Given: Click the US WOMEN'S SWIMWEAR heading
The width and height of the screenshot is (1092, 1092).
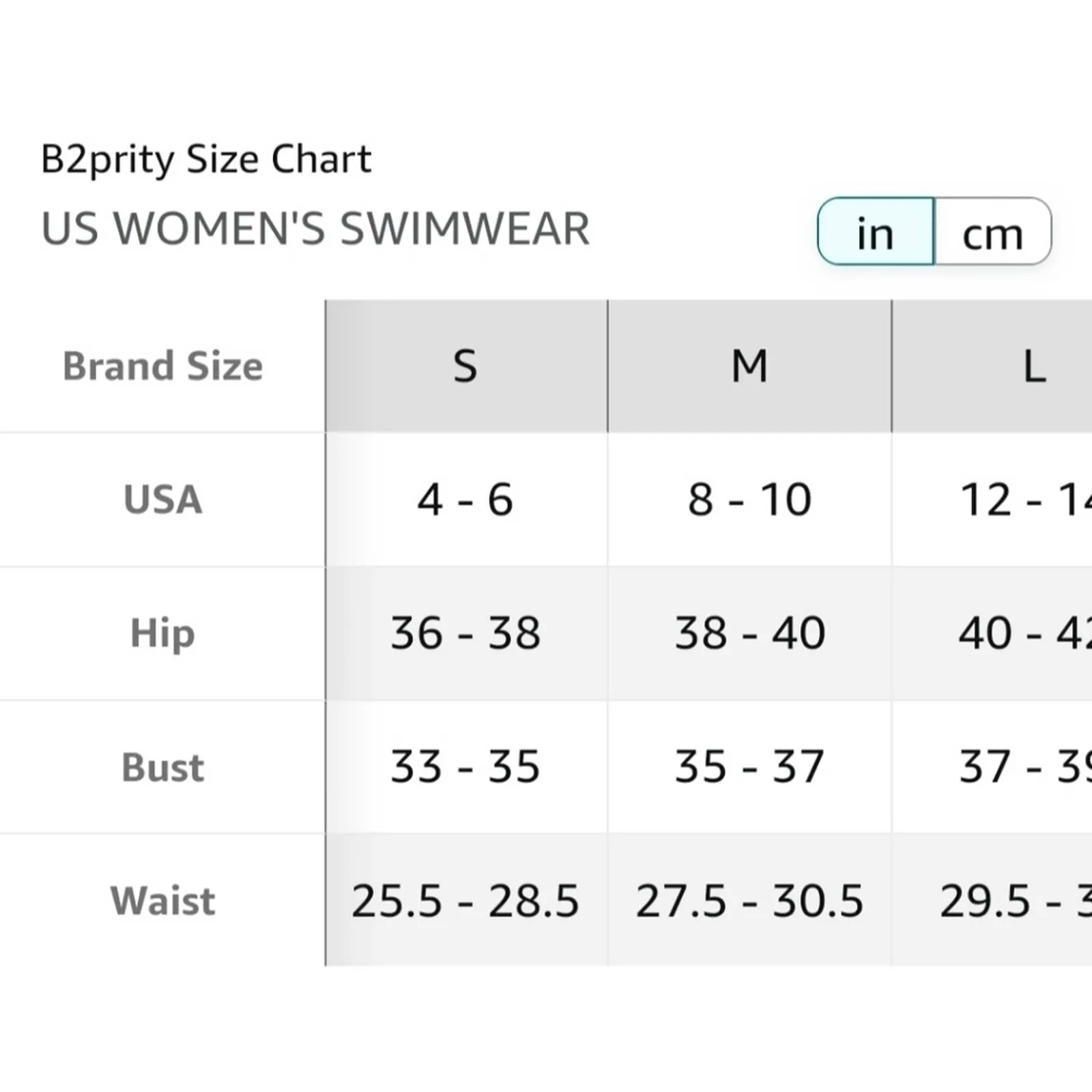Looking at the screenshot, I should [x=315, y=228].
